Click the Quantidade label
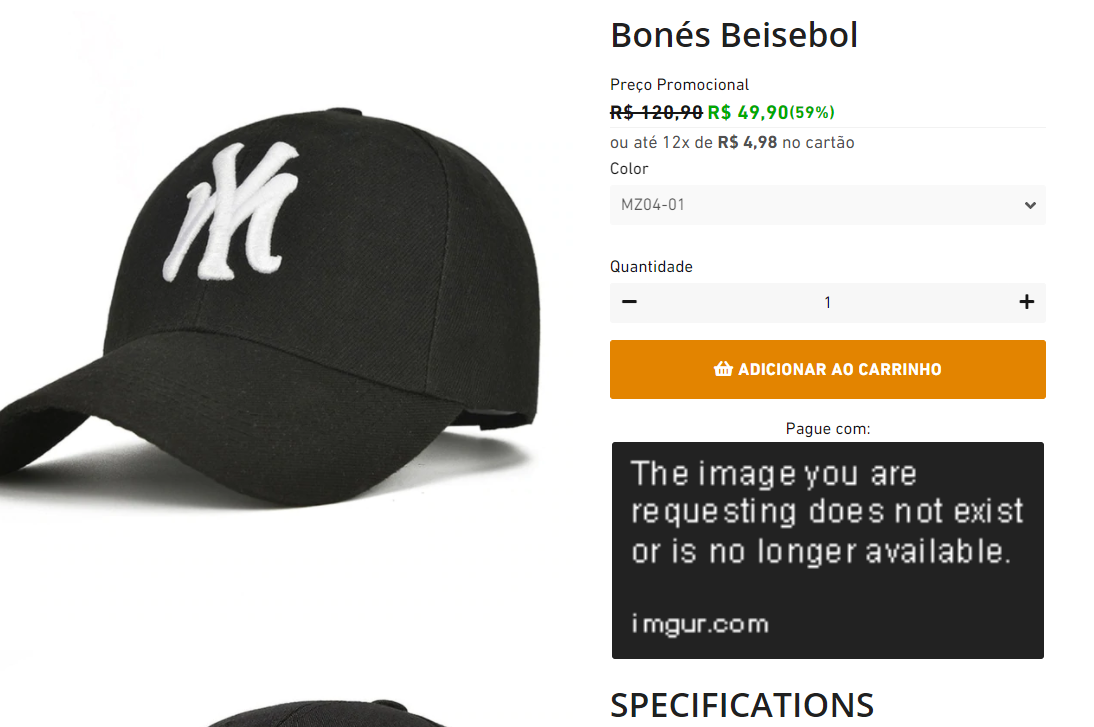 click(651, 266)
